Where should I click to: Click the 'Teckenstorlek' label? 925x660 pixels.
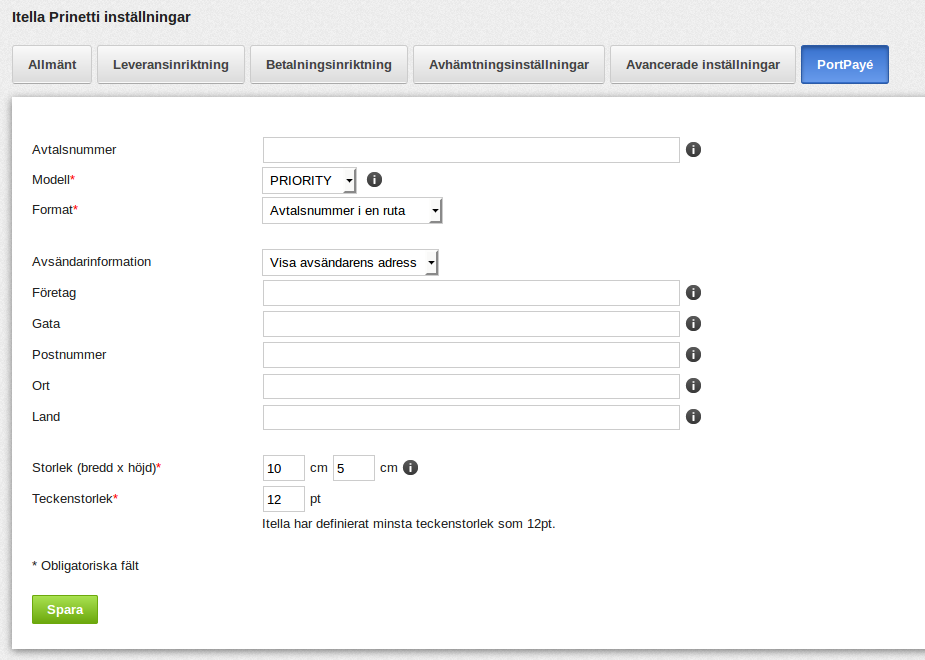[72, 499]
